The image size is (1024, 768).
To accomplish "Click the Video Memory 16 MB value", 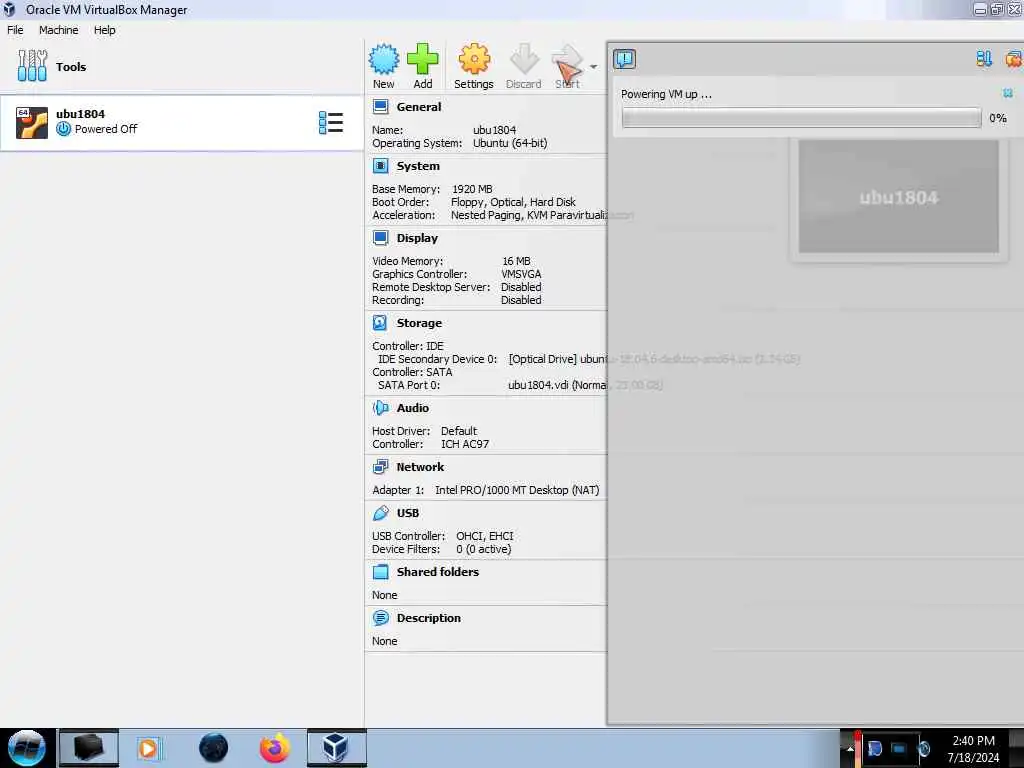I will click(516, 261).
